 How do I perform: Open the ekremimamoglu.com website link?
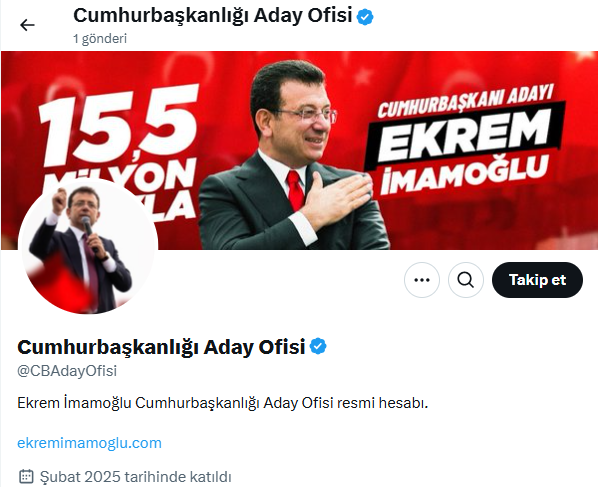point(90,443)
